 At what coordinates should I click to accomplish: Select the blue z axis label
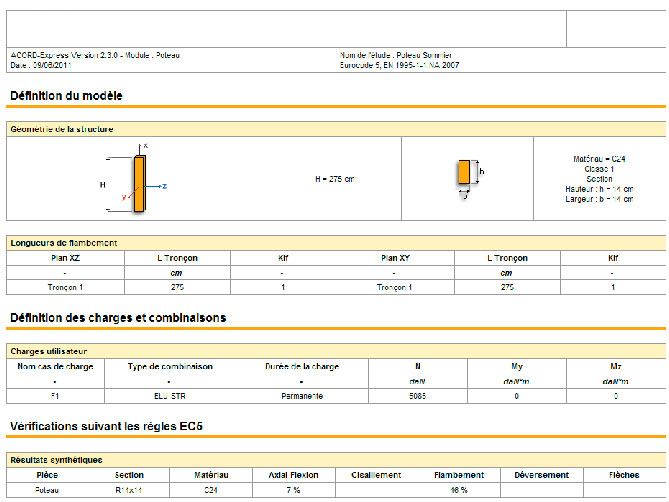point(164,186)
